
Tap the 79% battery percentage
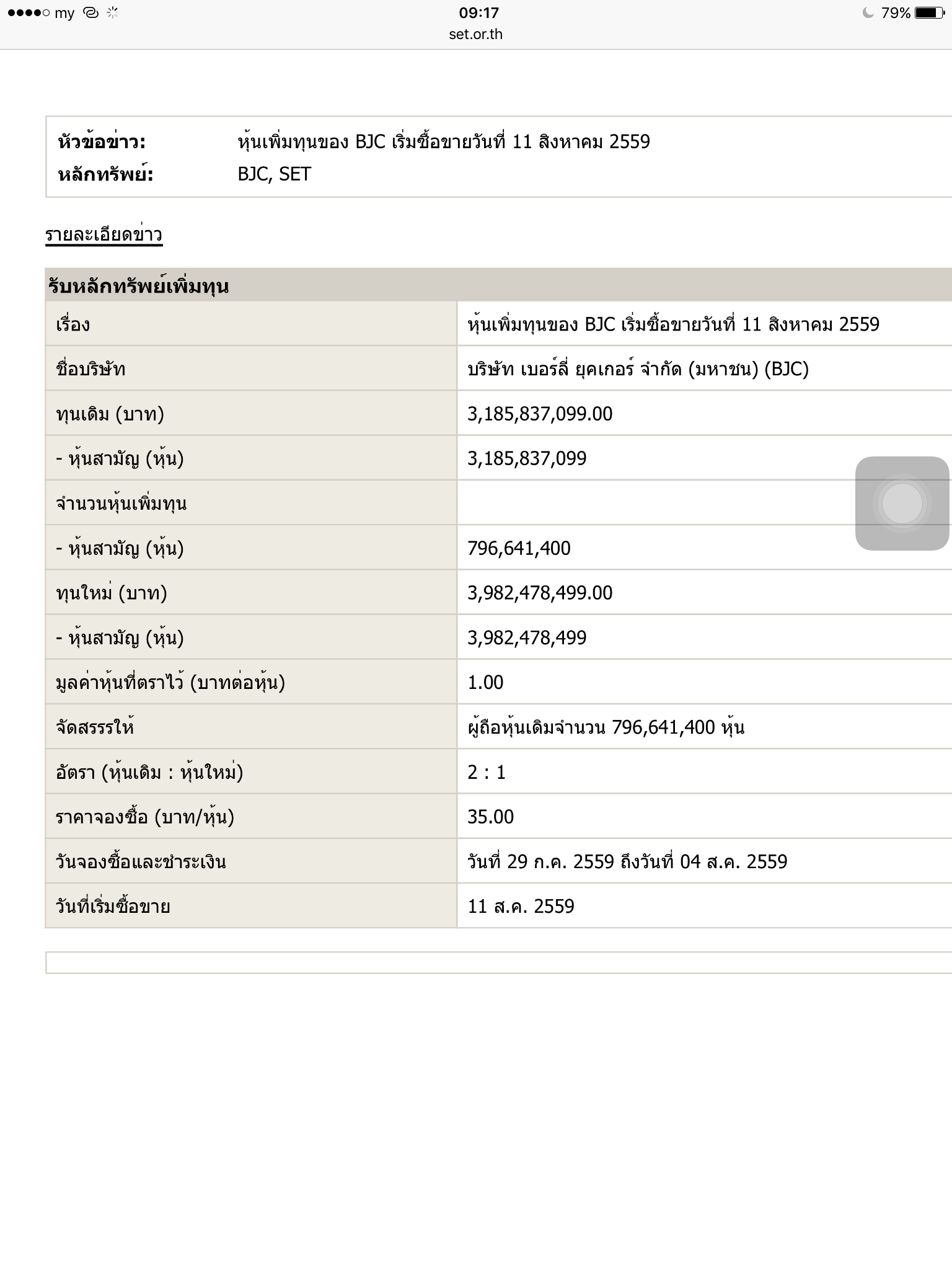896,12
